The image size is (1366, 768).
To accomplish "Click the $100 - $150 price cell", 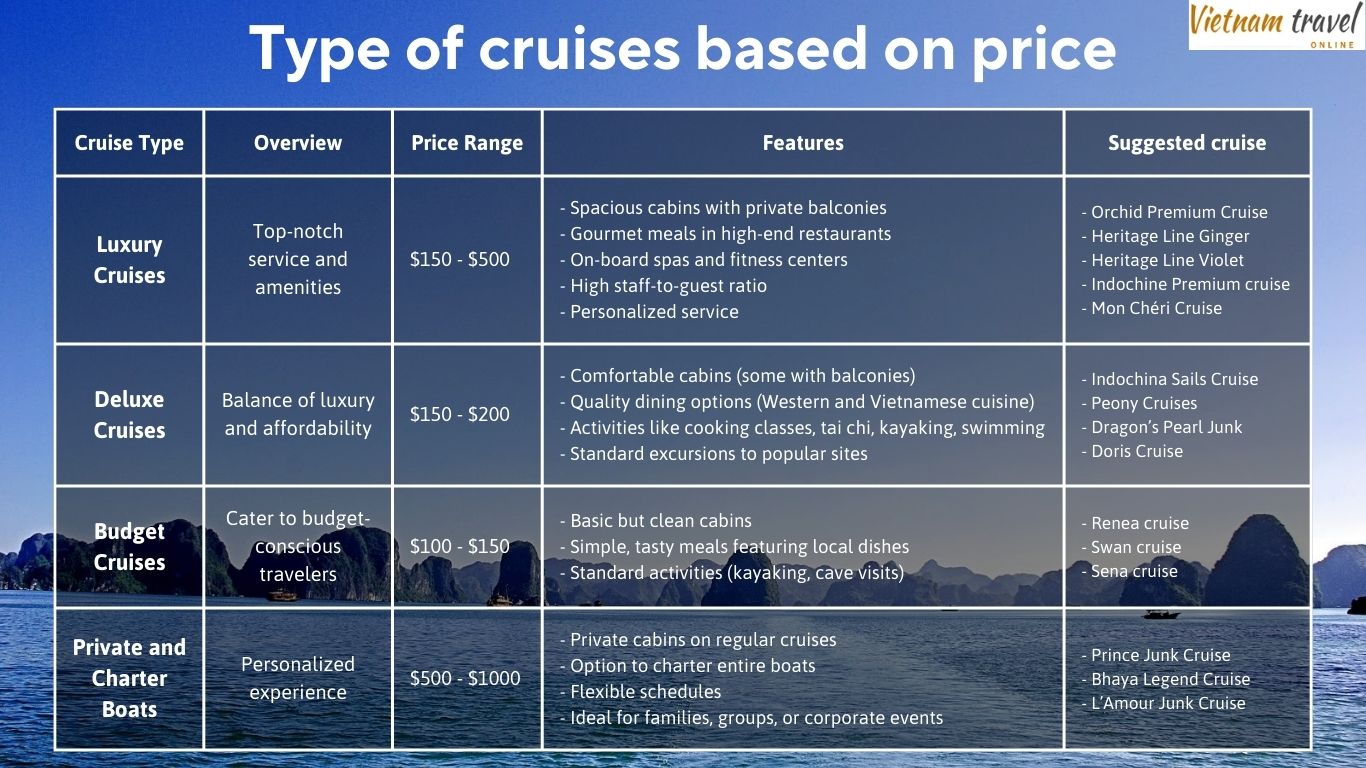I will click(460, 546).
